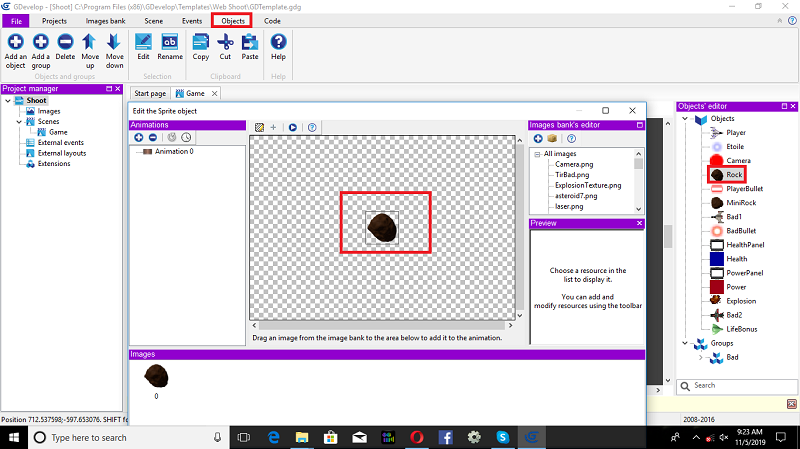Close the Game scene tab
This screenshot has width=800, height=449.
pyautogui.click(x=214, y=93)
